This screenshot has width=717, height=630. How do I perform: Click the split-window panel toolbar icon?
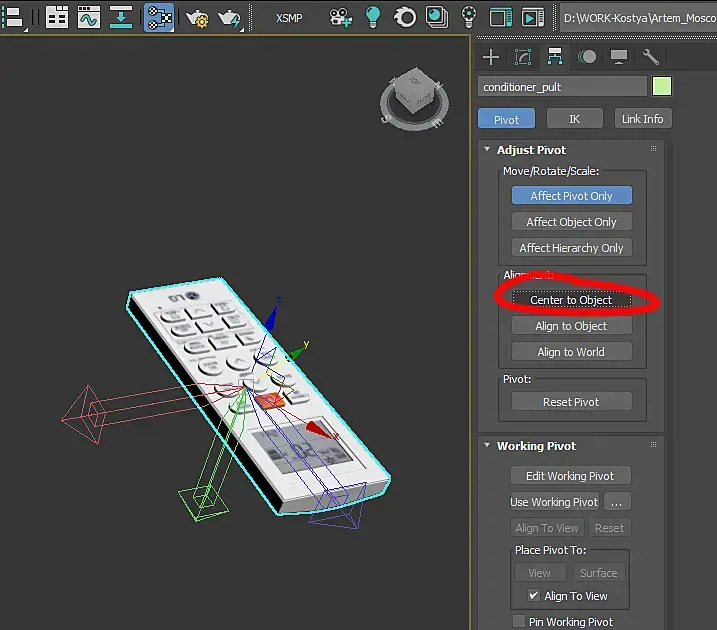pyautogui.click(x=501, y=18)
